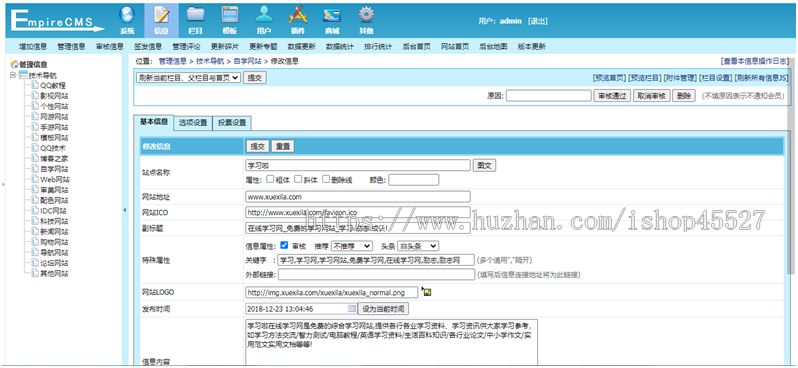Select the 信息 notepad icon
Screen dimensions: 798x368
pyautogui.click(x=161, y=15)
